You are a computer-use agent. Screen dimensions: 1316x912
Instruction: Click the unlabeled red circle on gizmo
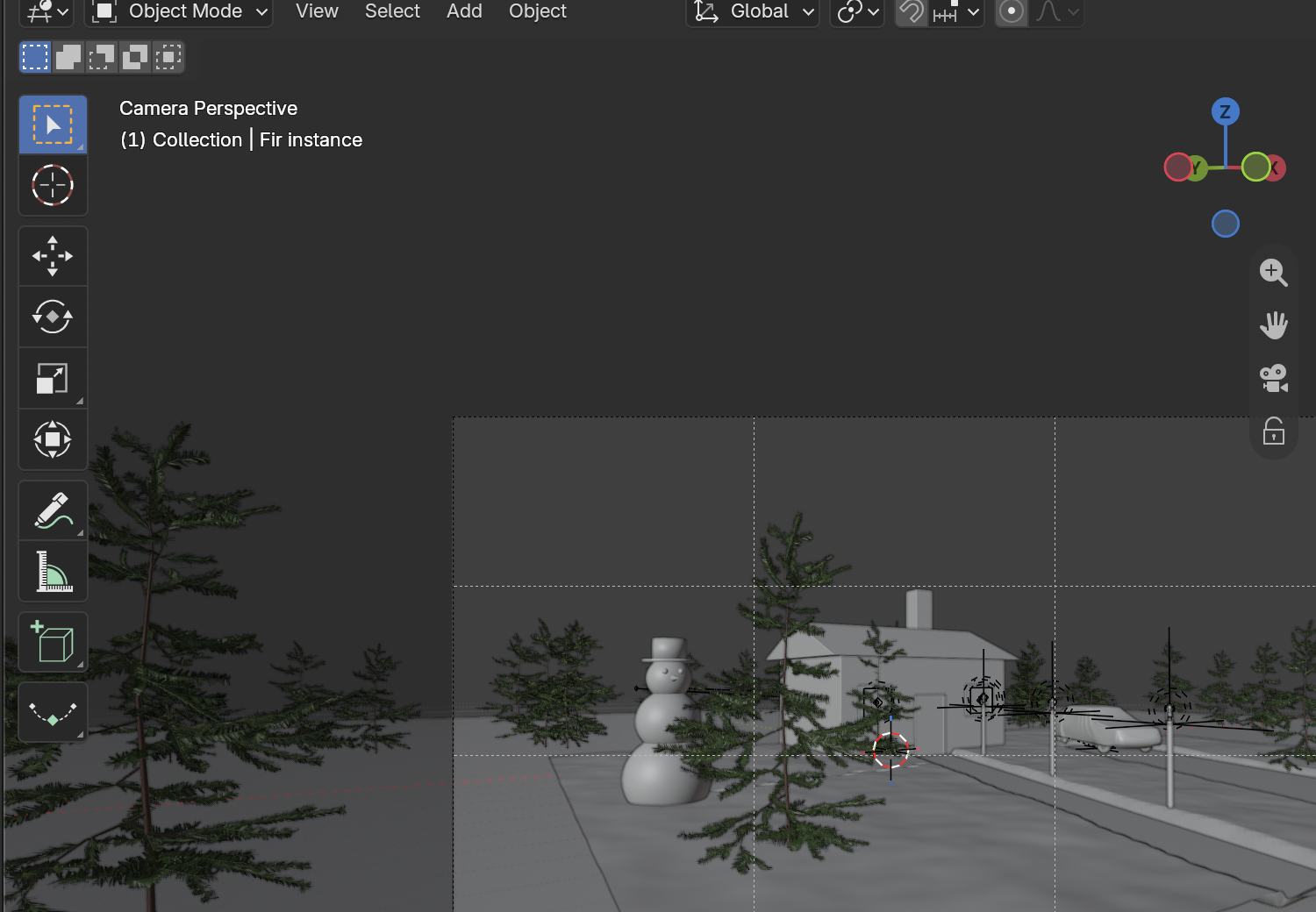click(1177, 167)
